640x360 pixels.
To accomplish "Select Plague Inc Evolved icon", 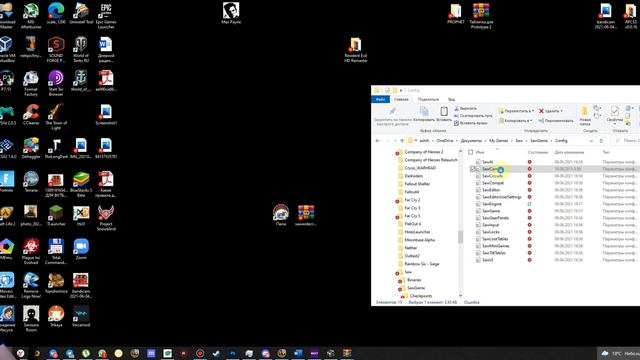I will point(31,251).
